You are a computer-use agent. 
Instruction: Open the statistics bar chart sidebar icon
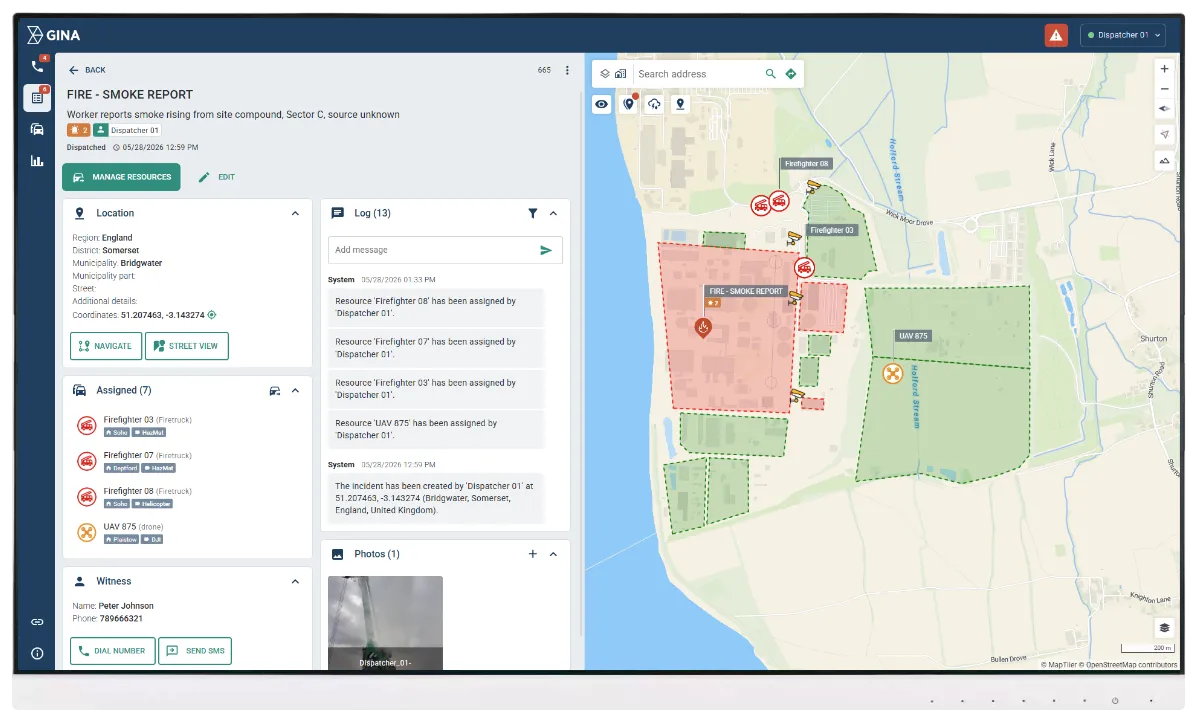click(37, 160)
